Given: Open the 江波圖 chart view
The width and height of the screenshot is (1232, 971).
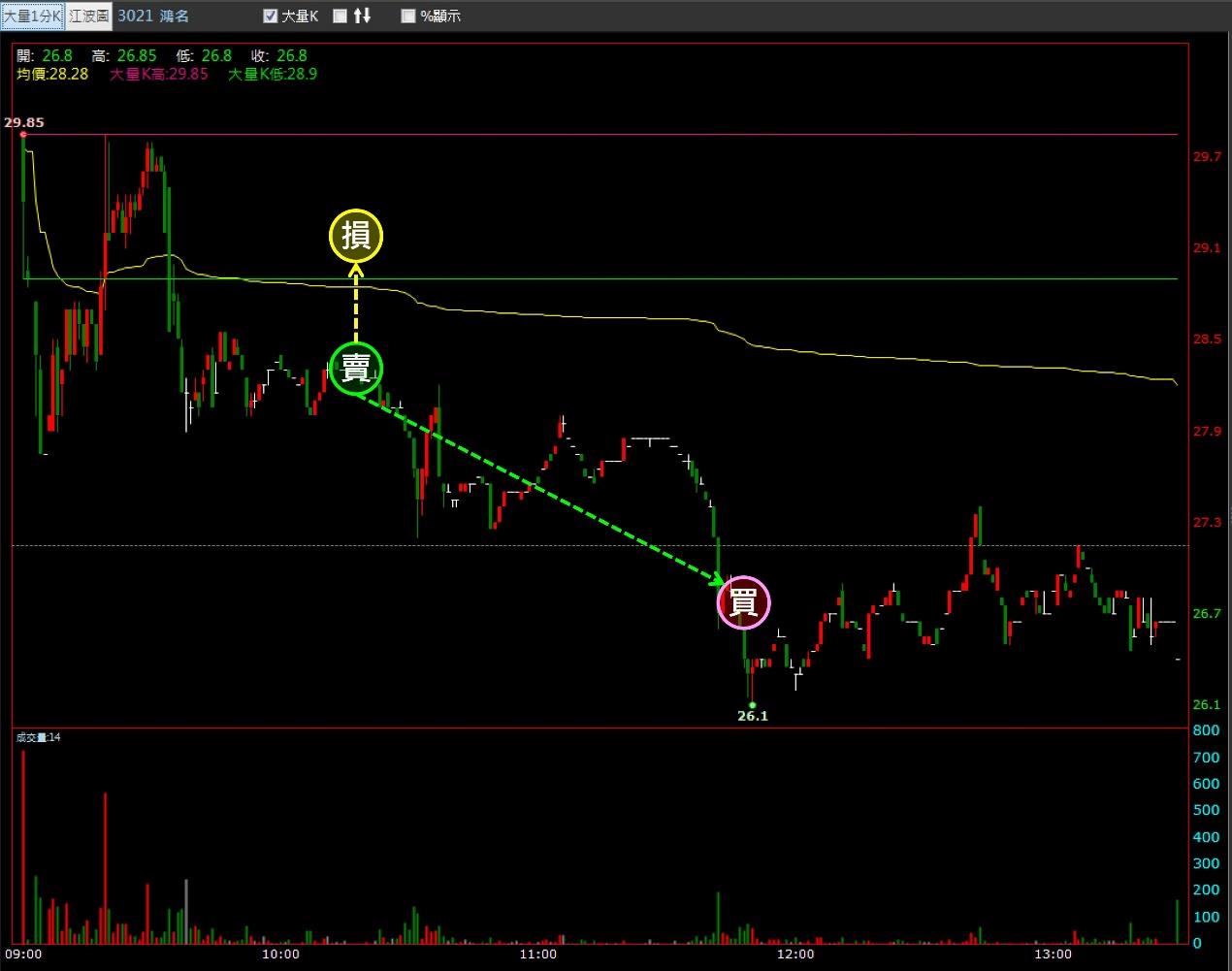Looking at the screenshot, I should (x=88, y=16).
